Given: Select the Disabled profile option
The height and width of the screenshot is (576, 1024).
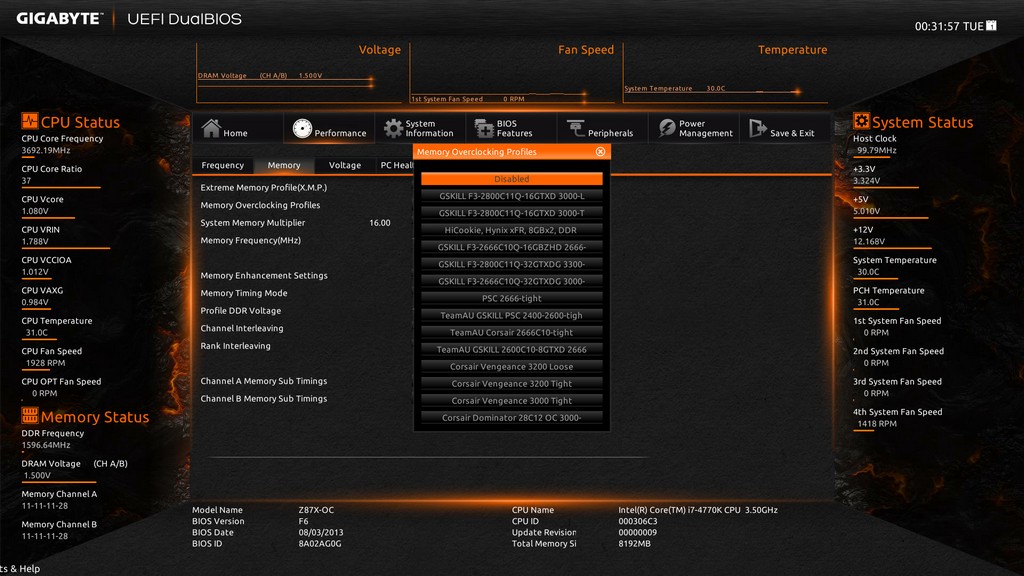Looking at the screenshot, I should 511,179.
